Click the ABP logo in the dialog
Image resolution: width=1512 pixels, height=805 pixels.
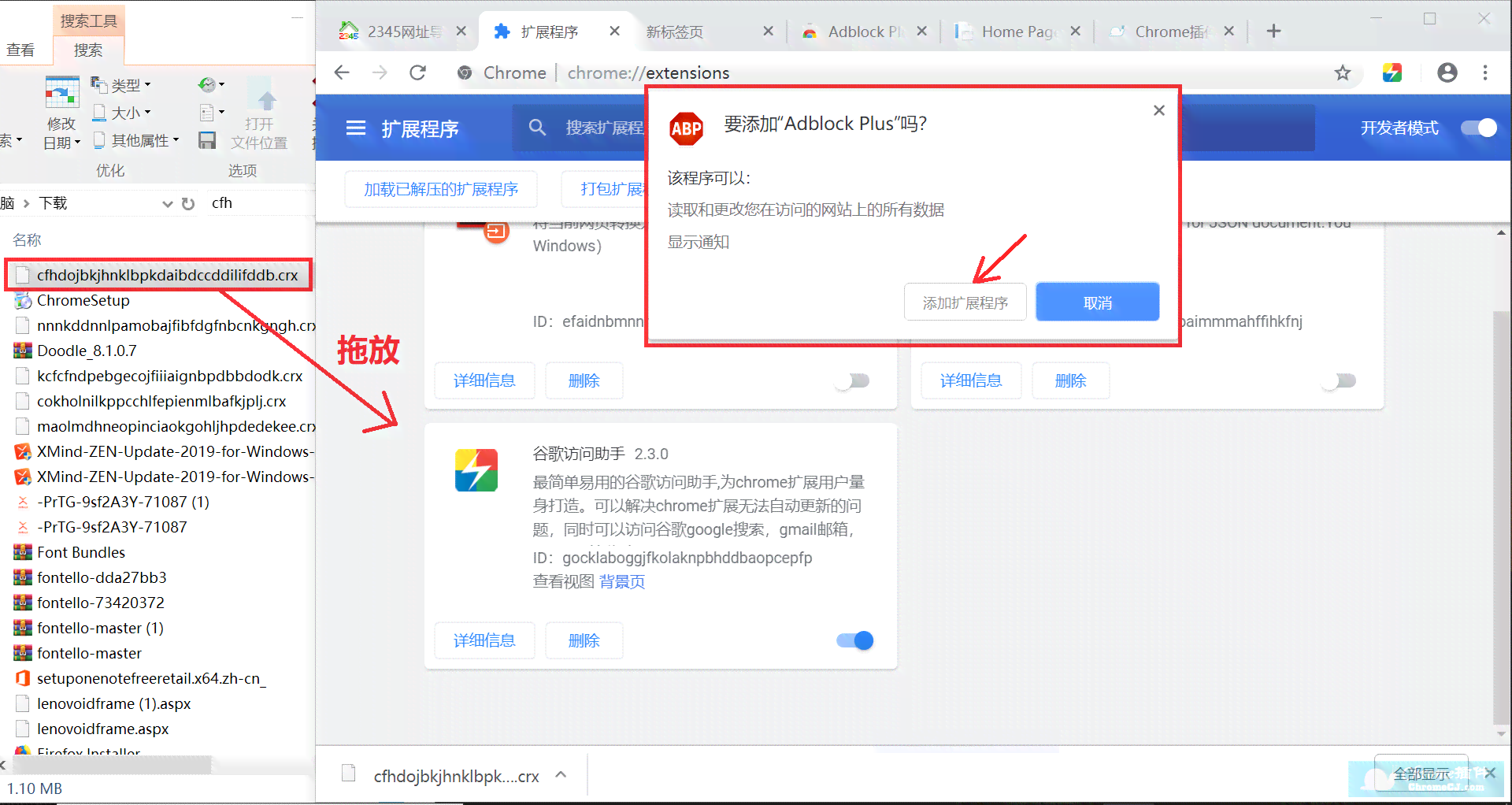tap(686, 128)
